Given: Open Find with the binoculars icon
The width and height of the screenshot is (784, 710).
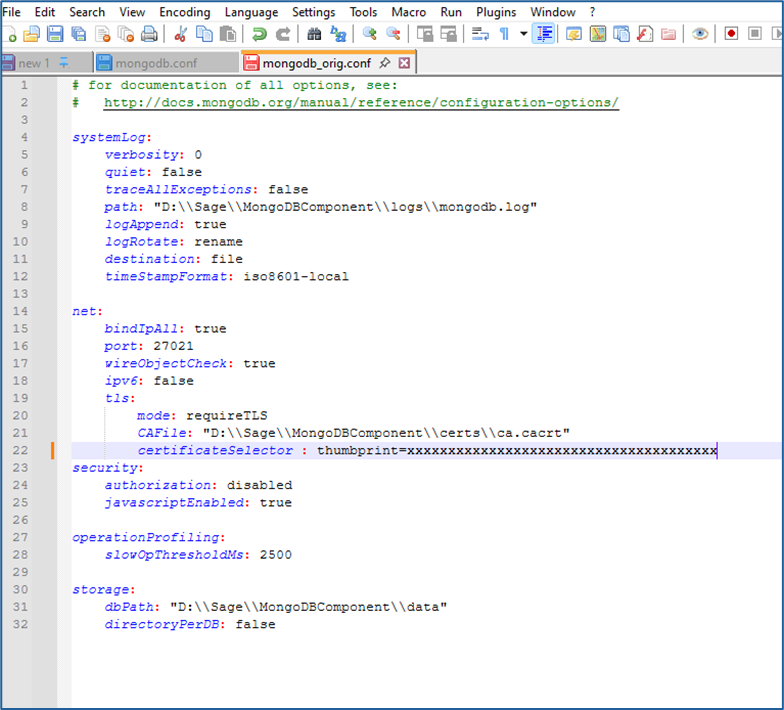Looking at the screenshot, I should click(x=314, y=34).
